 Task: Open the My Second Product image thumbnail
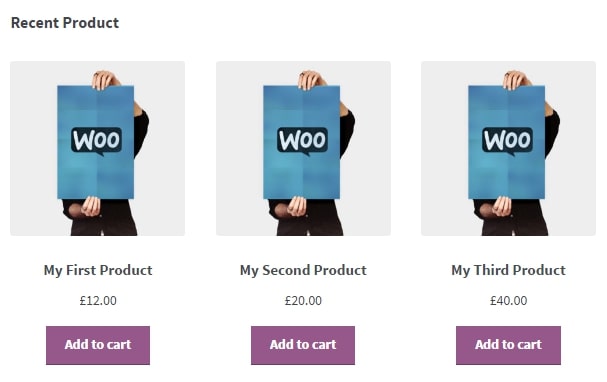pos(304,148)
